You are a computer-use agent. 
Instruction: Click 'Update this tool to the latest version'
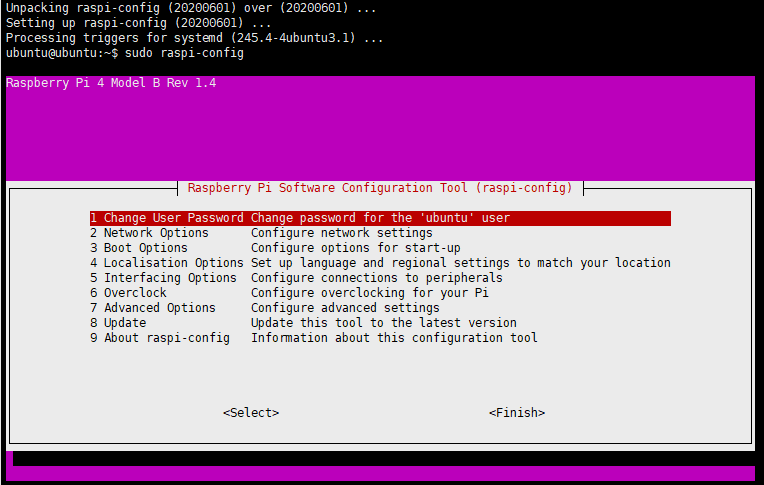click(x=384, y=323)
